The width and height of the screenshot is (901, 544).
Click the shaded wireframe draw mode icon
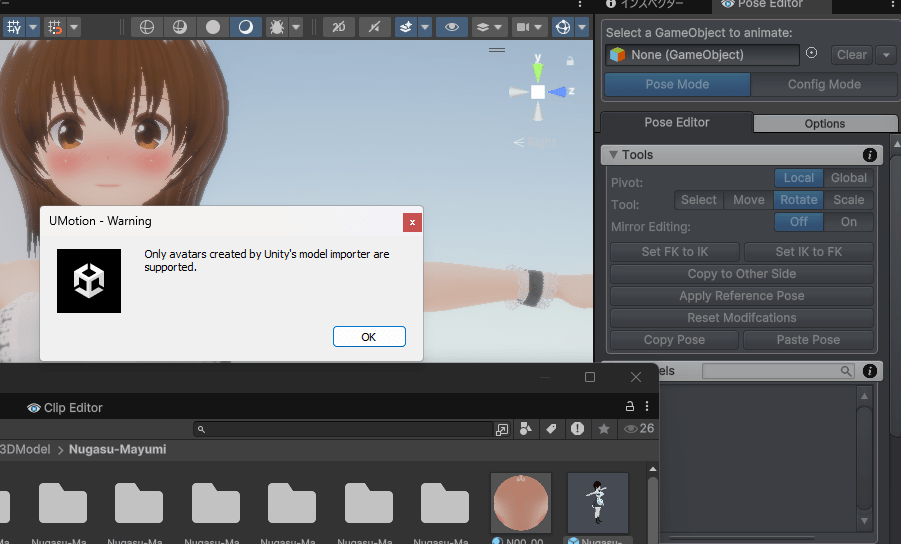coord(180,27)
